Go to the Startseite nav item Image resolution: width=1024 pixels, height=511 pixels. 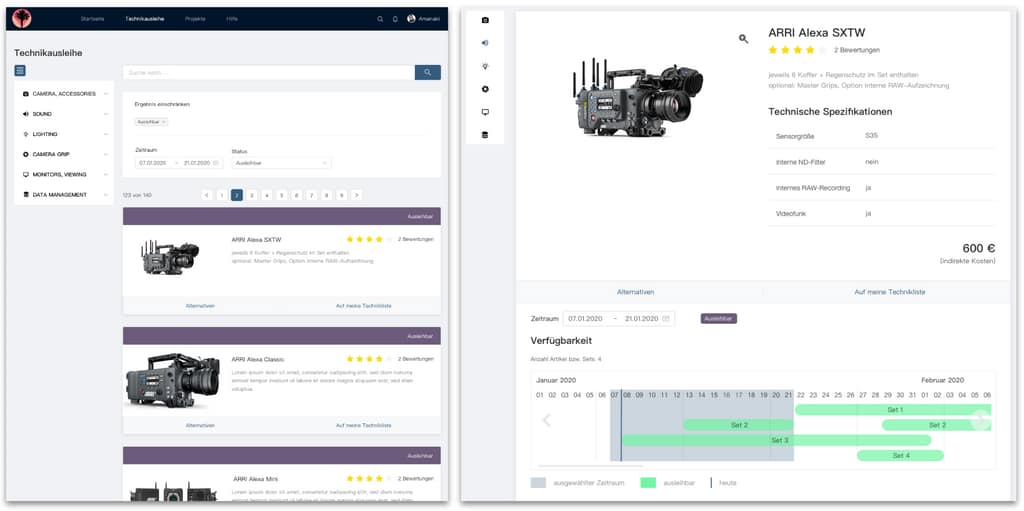92,19
